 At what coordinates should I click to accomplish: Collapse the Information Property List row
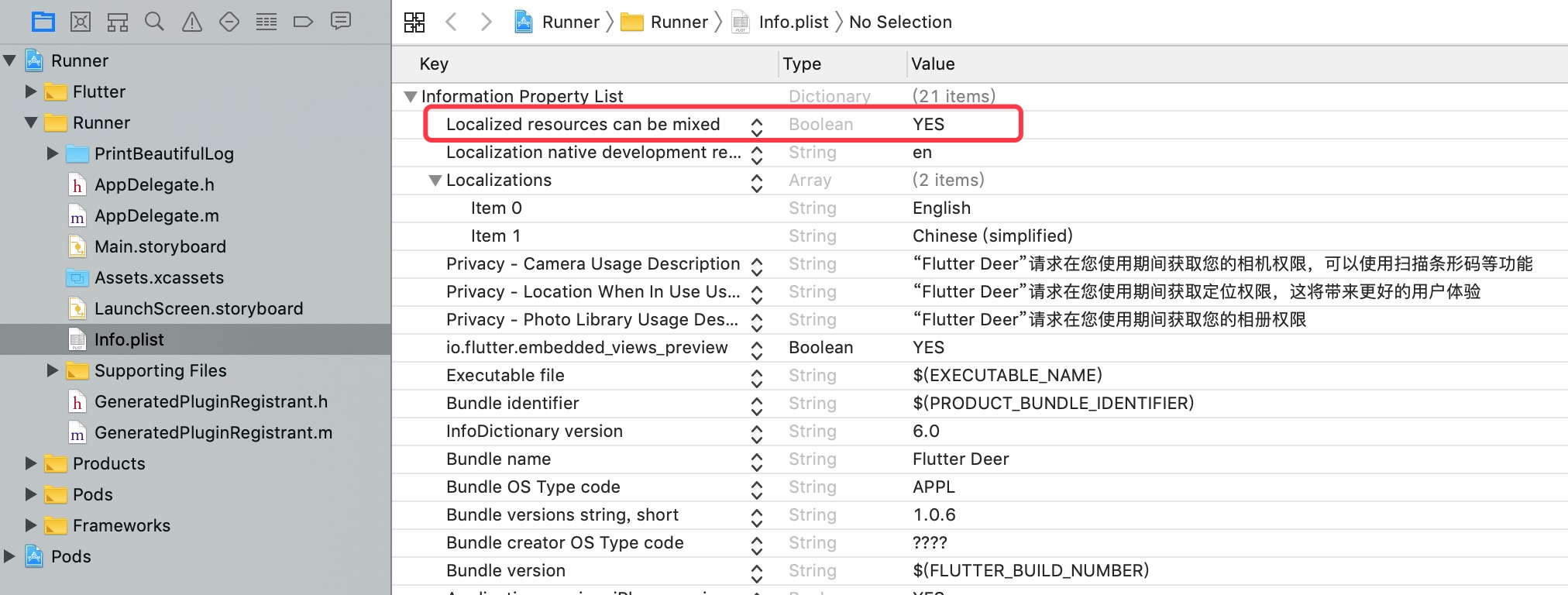(x=411, y=97)
